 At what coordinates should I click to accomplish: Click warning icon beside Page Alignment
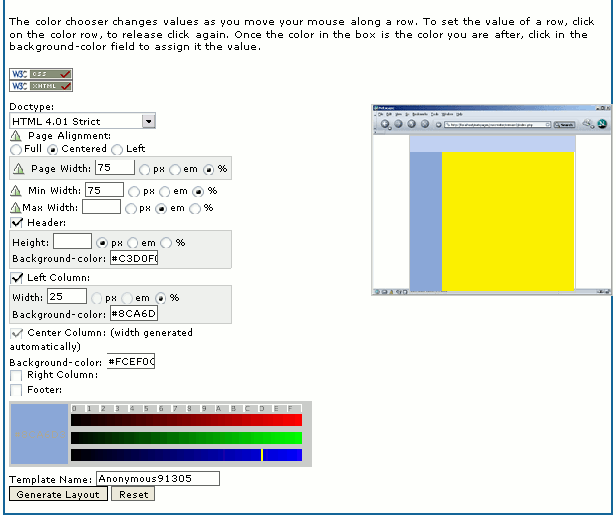tap(16, 136)
